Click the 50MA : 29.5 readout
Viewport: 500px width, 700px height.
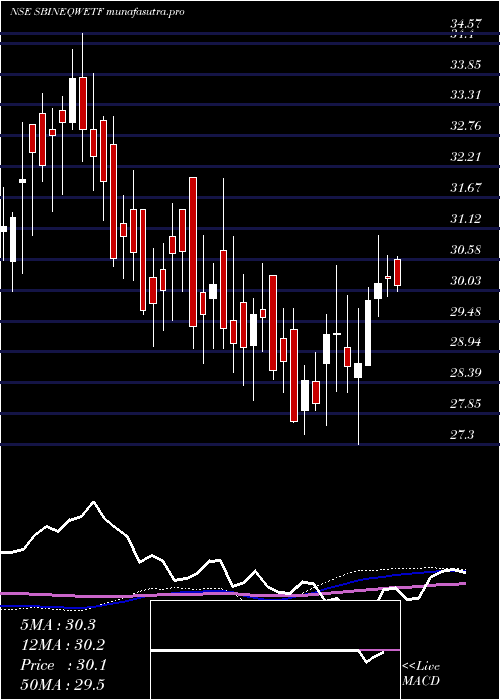(x=63, y=685)
